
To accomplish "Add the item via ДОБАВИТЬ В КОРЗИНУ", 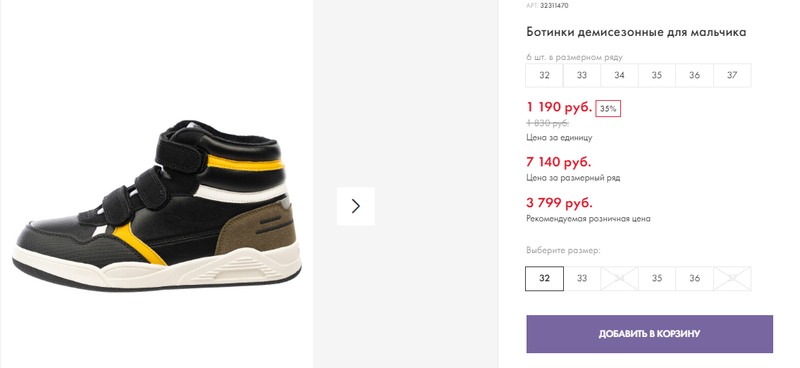I will pyautogui.click(x=649, y=334).
